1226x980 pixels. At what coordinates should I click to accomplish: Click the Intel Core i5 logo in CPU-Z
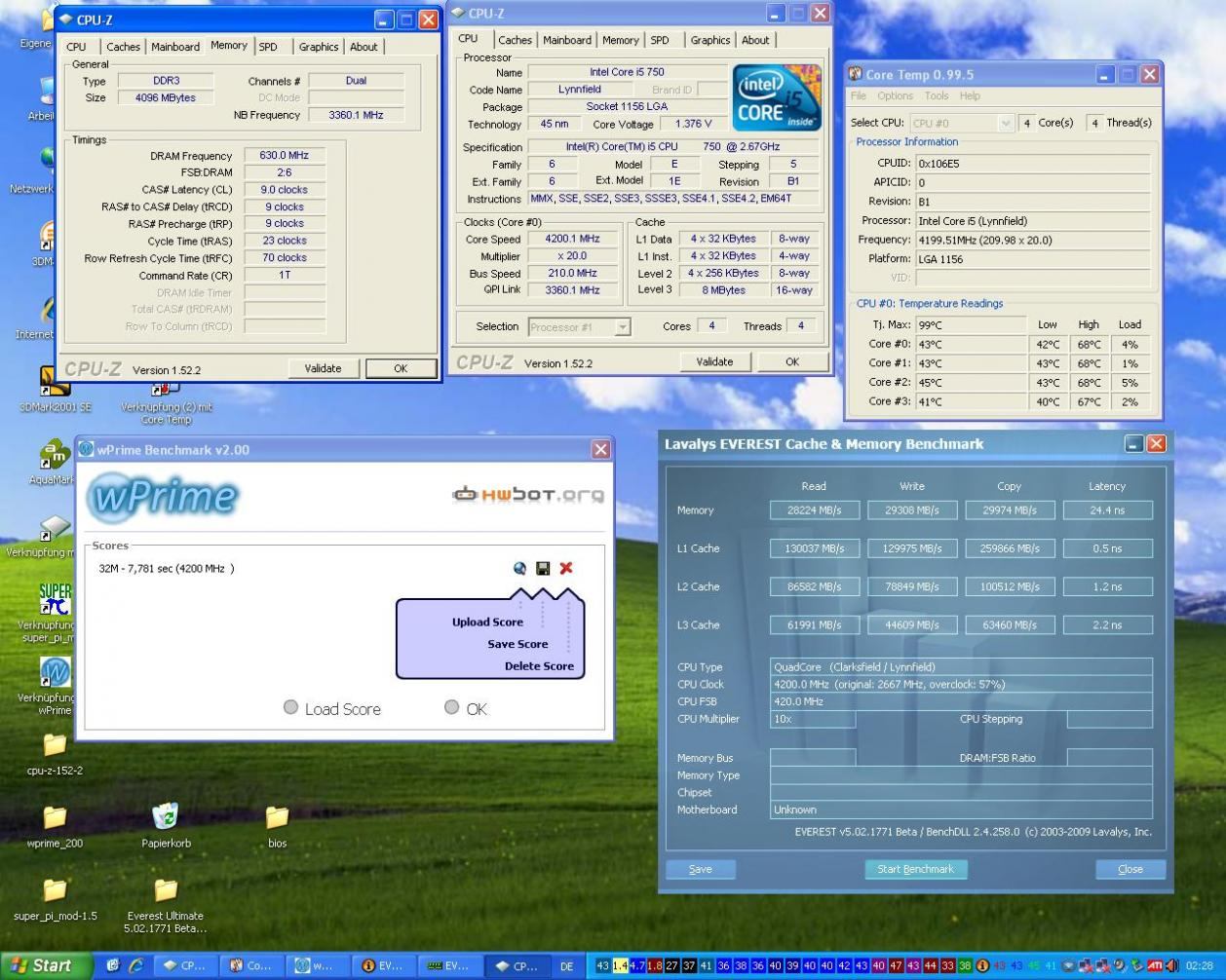click(x=777, y=97)
